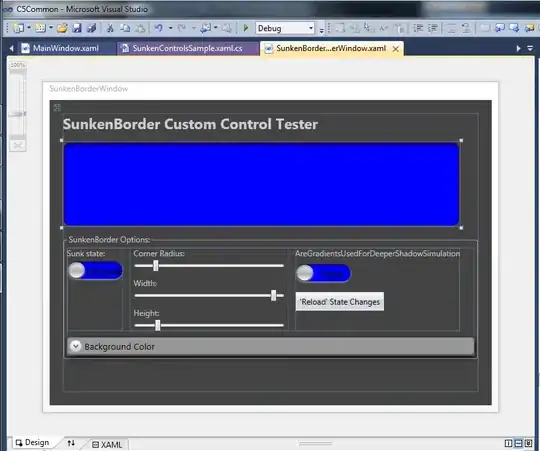Click the Redo toolbar icon
This screenshot has height=451, width=540.
pyautogui.click(x=182, y=28)
